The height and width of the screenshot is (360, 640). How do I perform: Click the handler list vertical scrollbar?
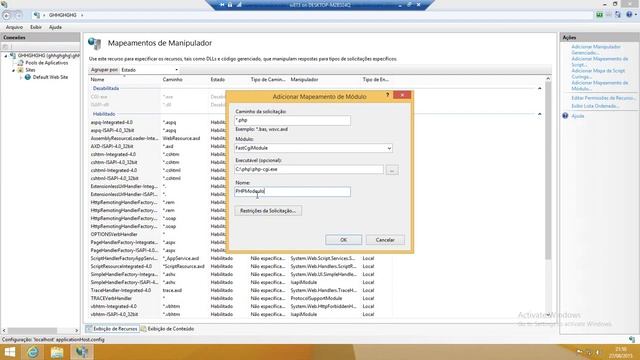[548, 171]
